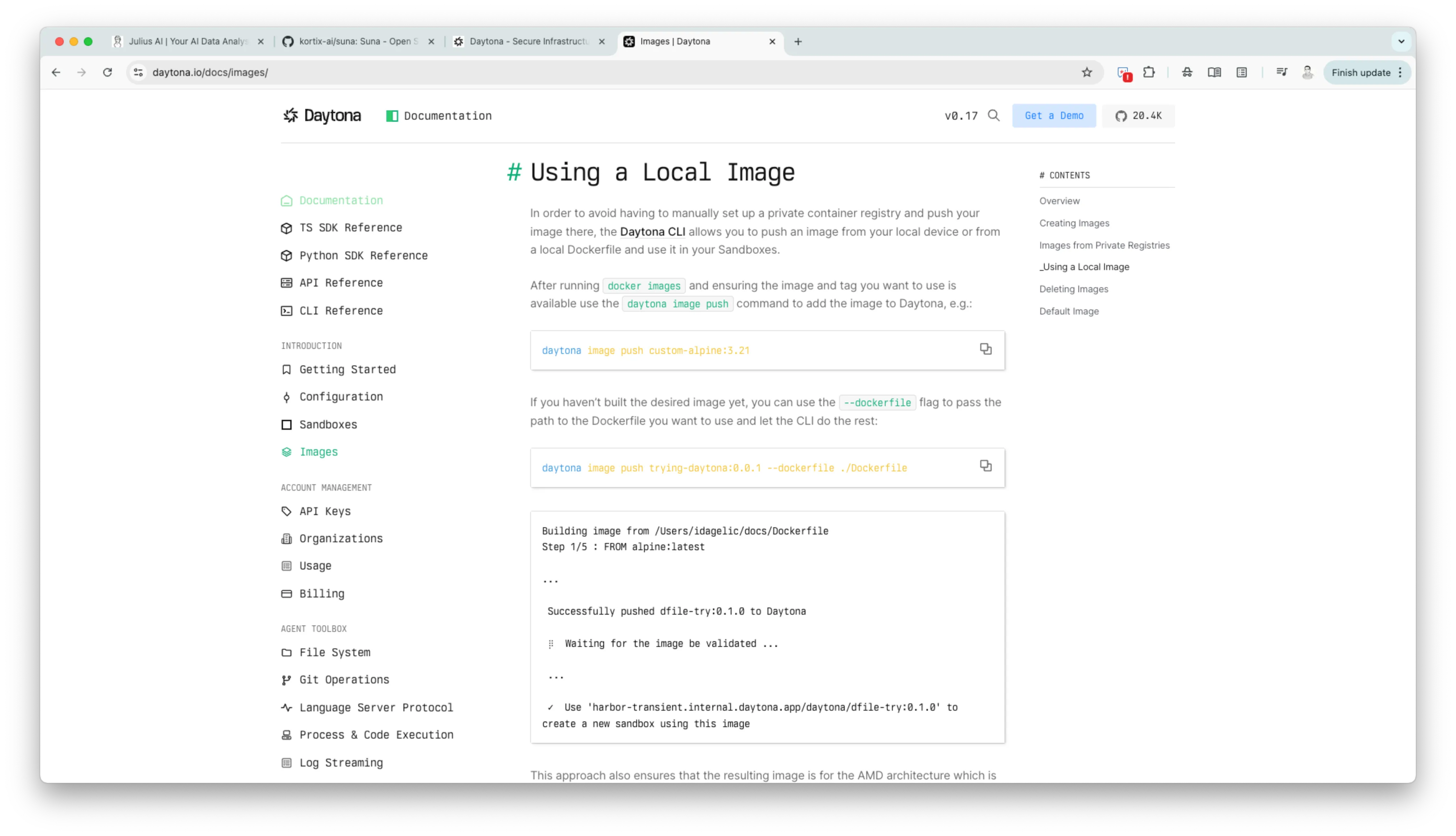
Task: Bookmark page with star icon
Action: click(x=1086, y=72)
